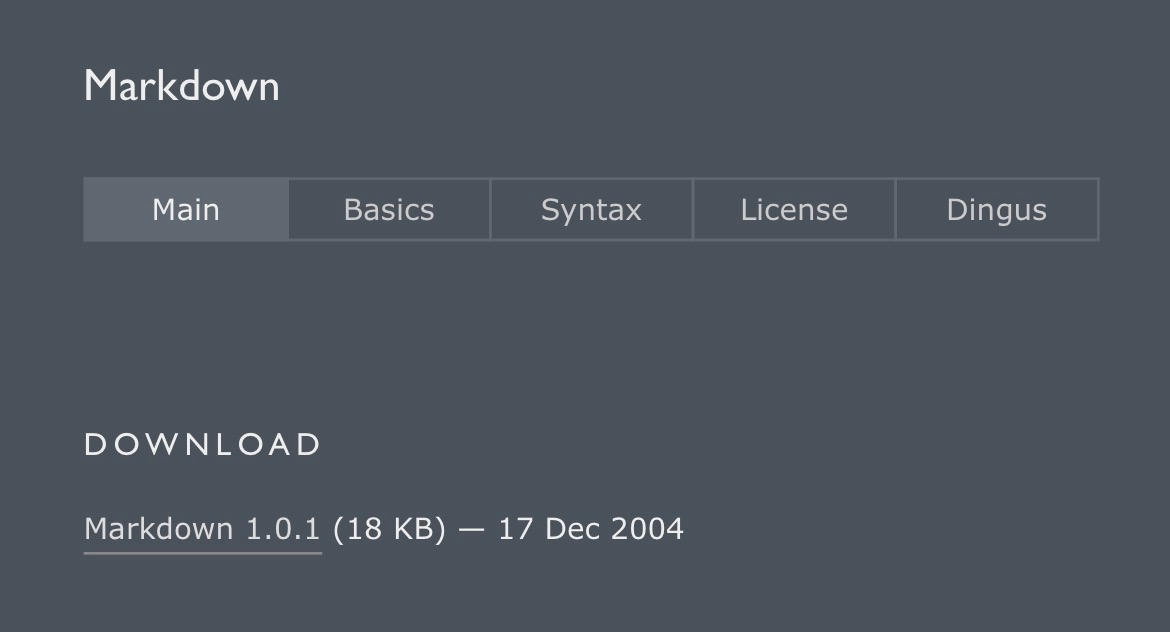
Task: Click the month Dec in the date
Action: [573, 529]
